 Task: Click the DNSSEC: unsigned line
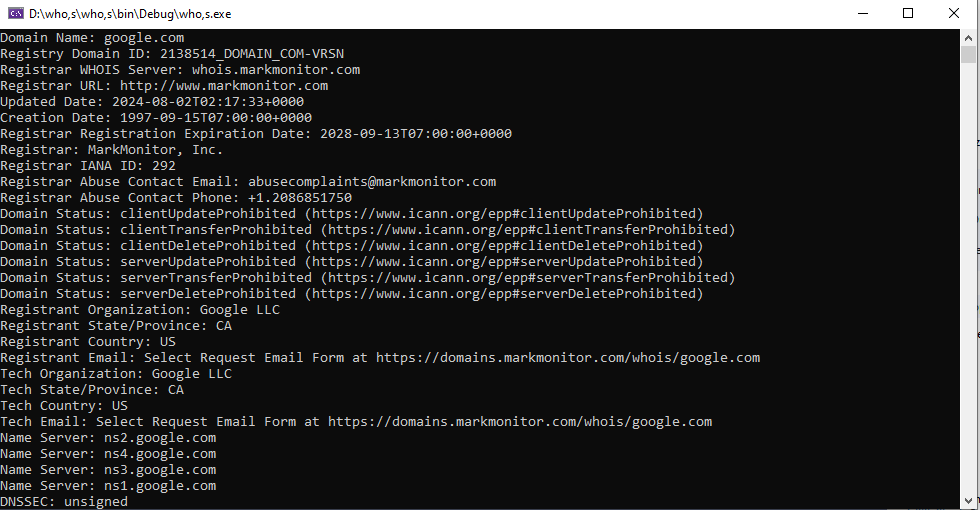coord(64,502)
